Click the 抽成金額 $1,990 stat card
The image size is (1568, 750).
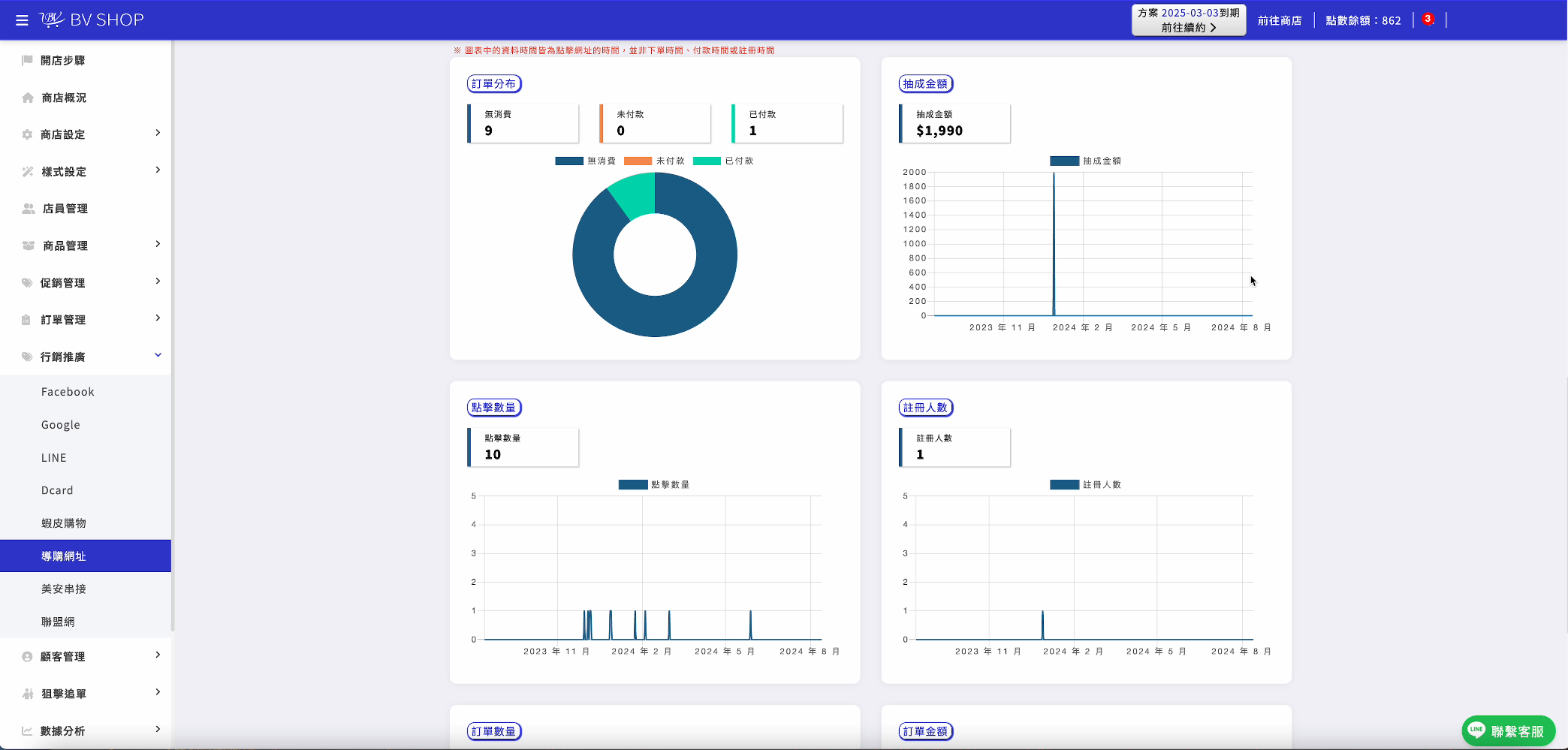(x=954, y=123)
